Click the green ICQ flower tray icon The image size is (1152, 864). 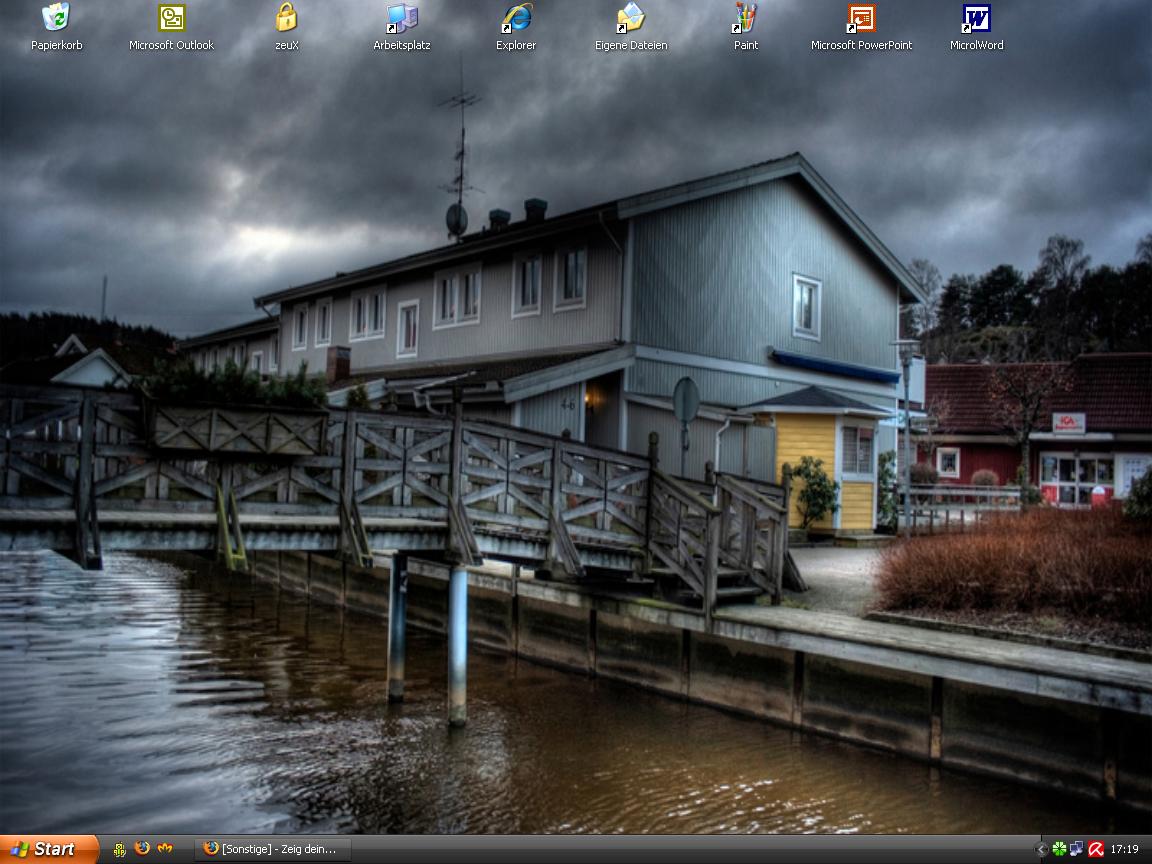coord(1059,849)
